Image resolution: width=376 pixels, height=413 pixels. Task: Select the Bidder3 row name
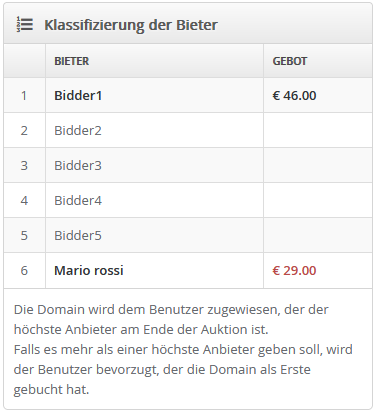[78, 166]
